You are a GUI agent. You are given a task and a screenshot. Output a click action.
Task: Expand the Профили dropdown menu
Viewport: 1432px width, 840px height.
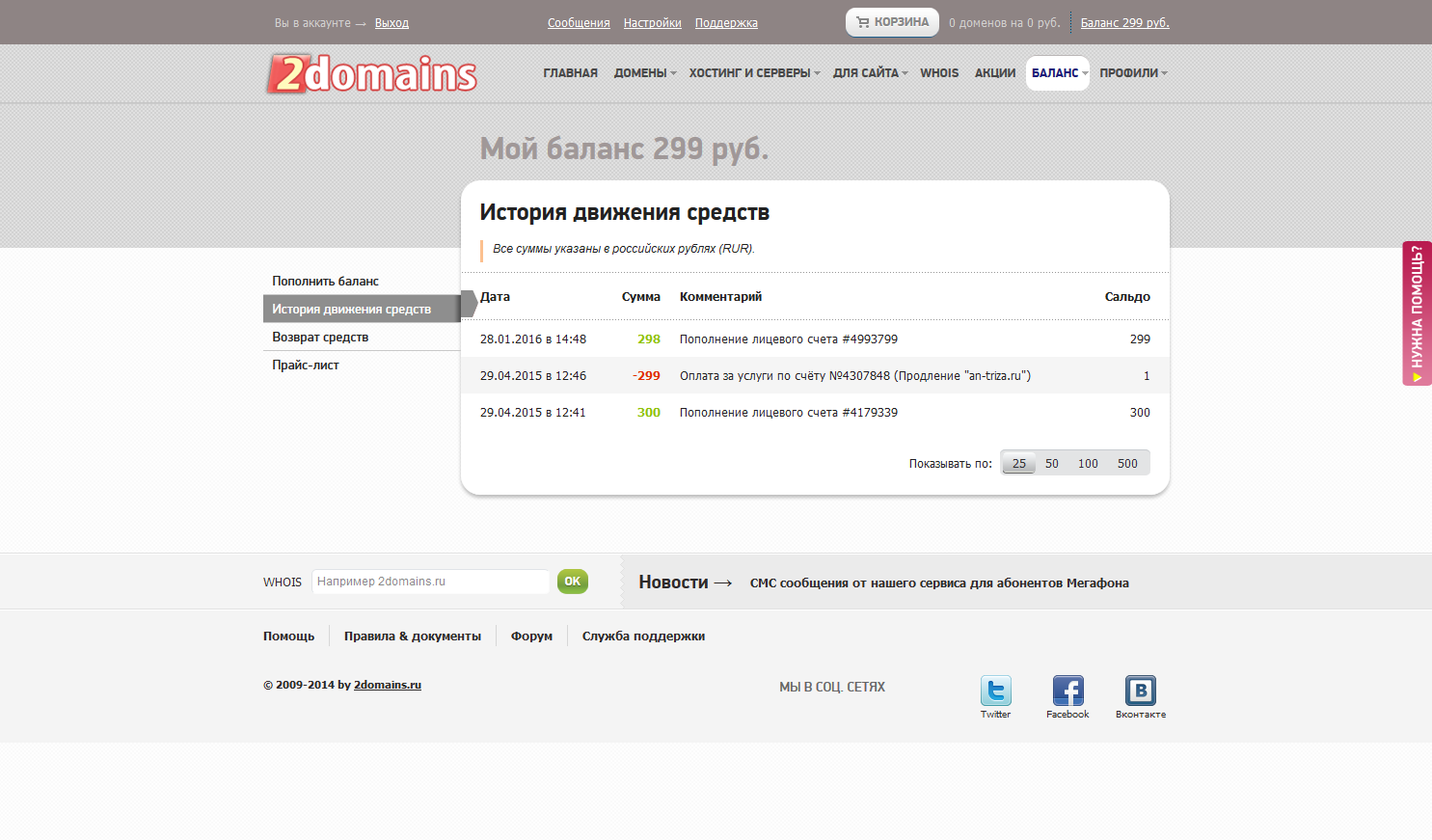pos(1133,73)
